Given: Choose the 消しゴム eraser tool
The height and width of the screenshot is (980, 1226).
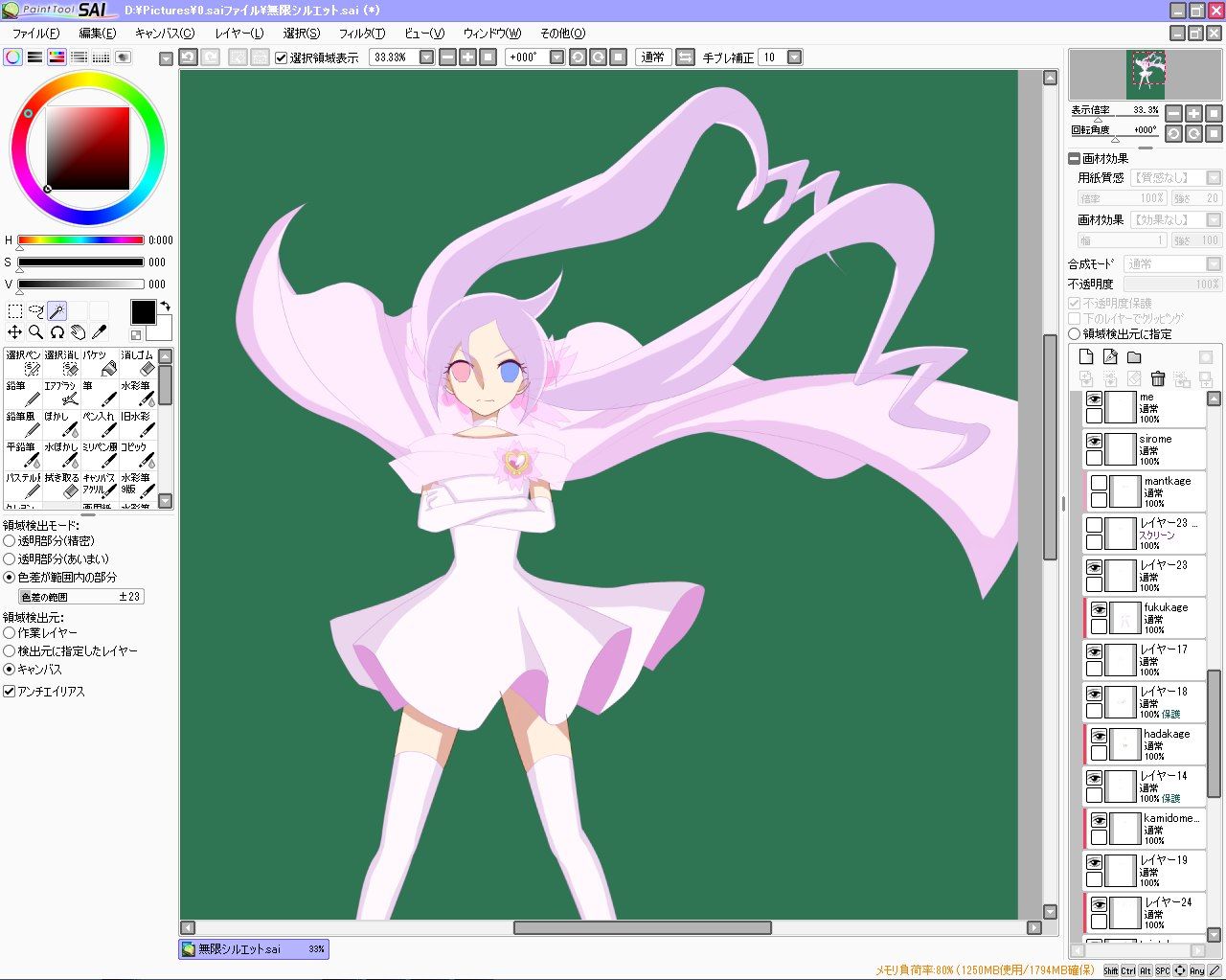Looking at the screenshot, I should click(137, 362).
